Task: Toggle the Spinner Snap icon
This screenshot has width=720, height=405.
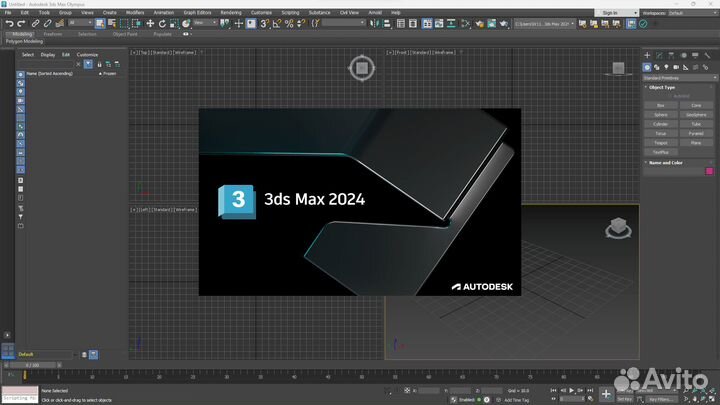Action: [x=301, y=23]
